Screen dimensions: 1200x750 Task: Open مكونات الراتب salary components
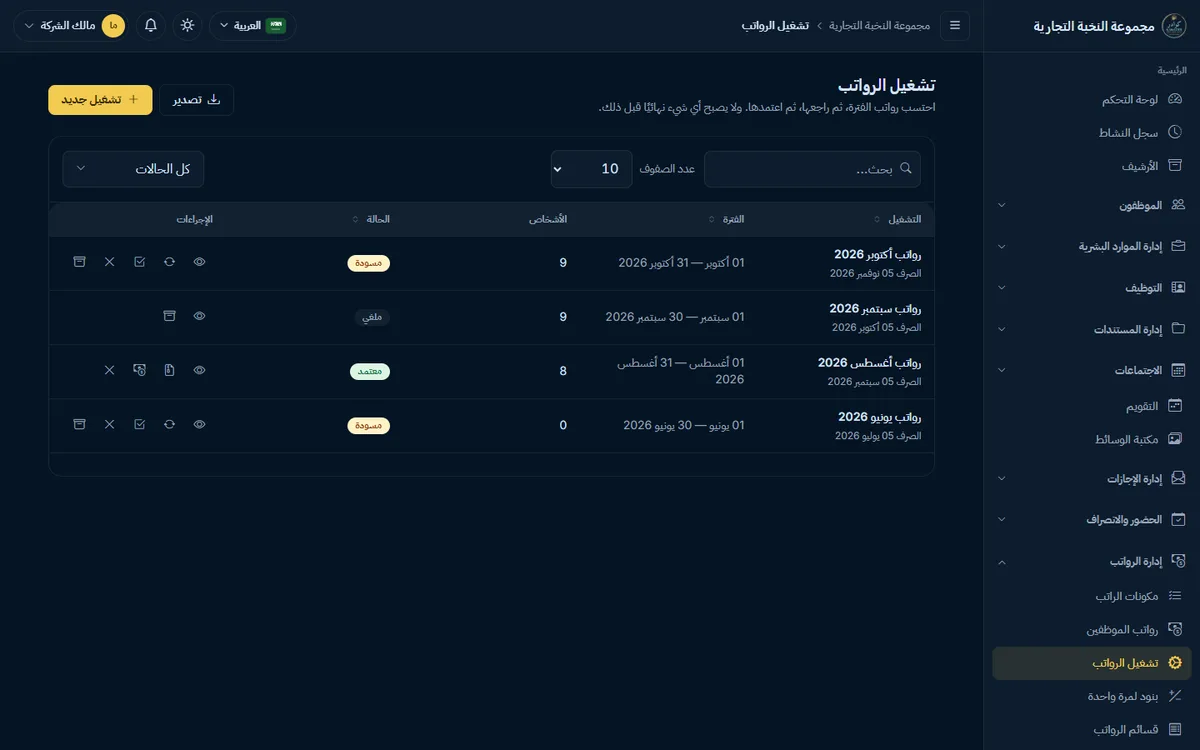pos(1092,596)
